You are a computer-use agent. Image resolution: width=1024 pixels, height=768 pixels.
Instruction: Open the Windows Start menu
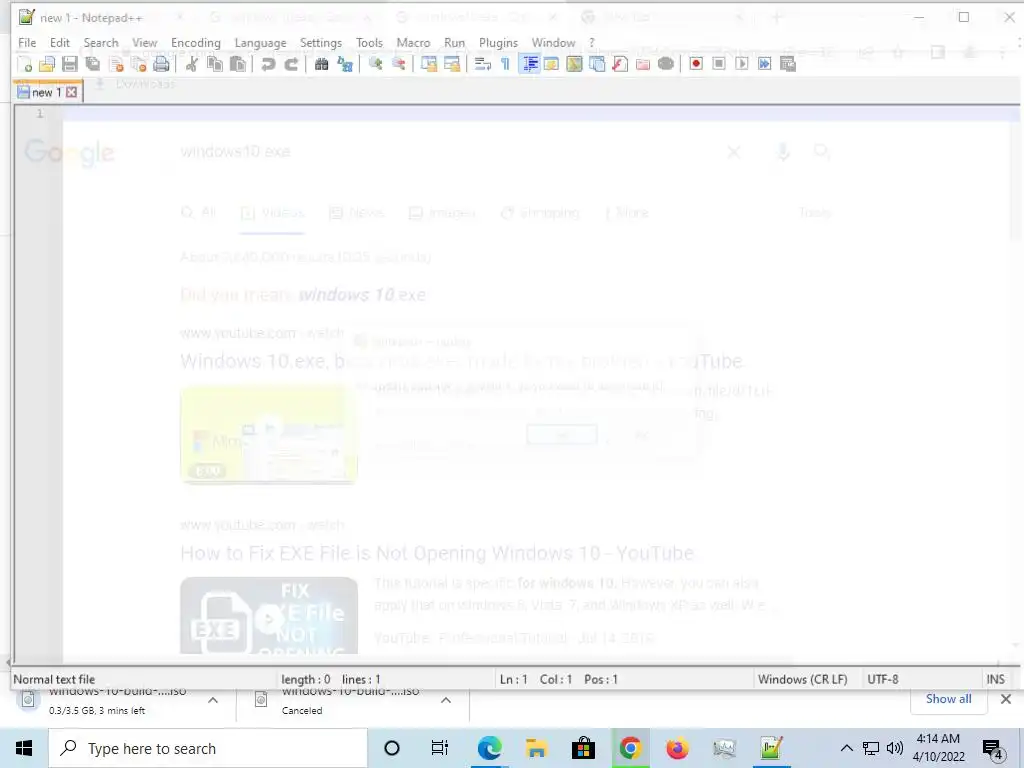coord(24,748)
